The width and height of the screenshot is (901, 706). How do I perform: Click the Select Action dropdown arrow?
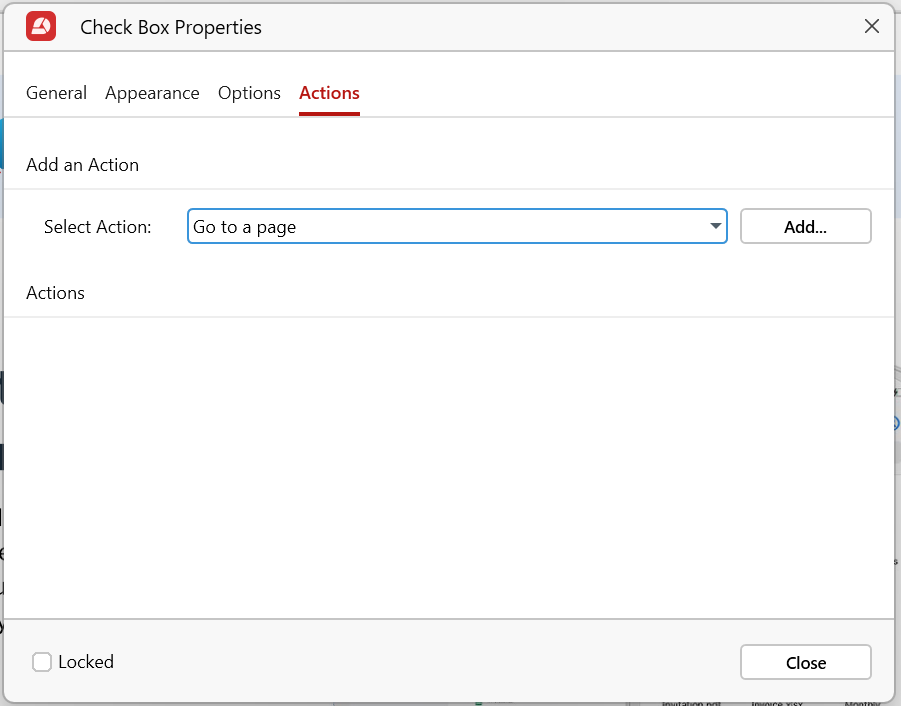[x=715, y=227]
